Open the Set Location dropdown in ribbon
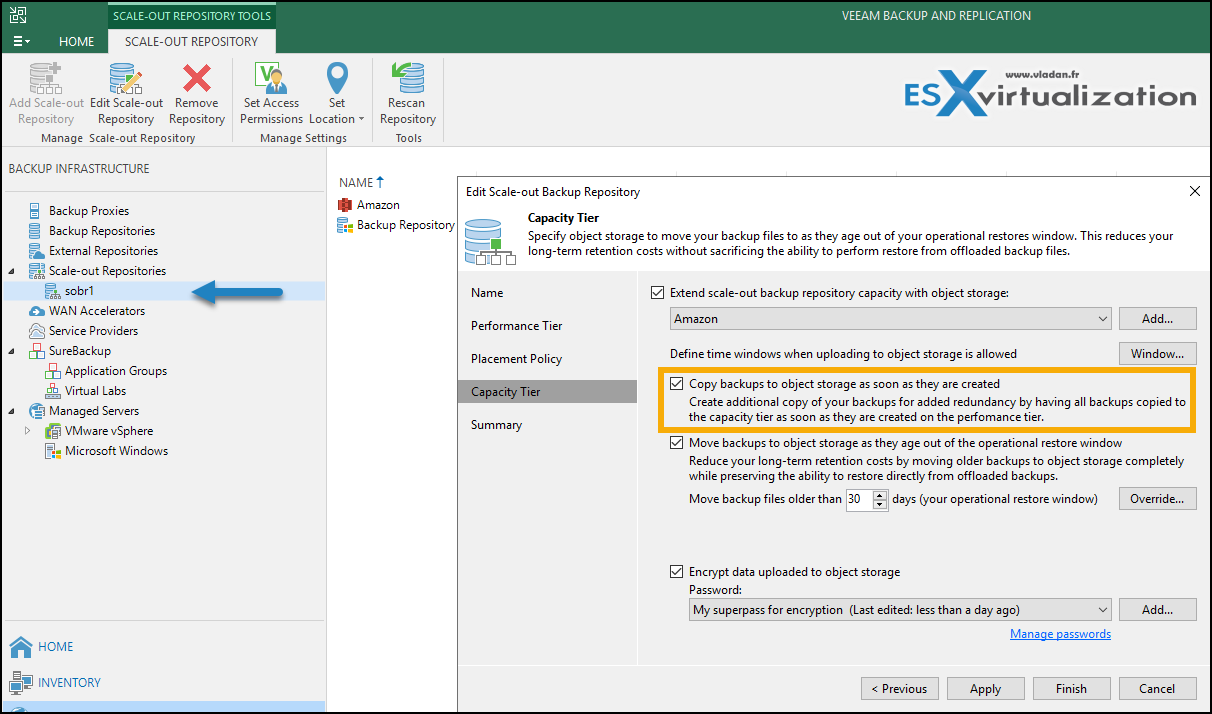Viewport: 1212px width, 714px height. (337, 94)
